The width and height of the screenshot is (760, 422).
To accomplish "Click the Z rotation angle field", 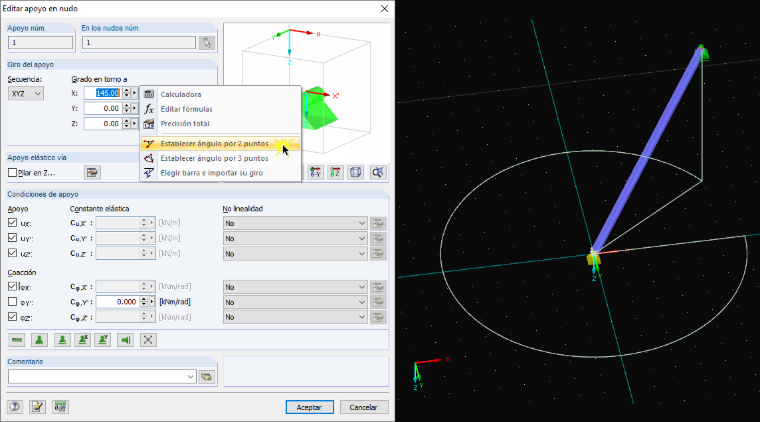I will pyautogui.click(x=102, y=124).
